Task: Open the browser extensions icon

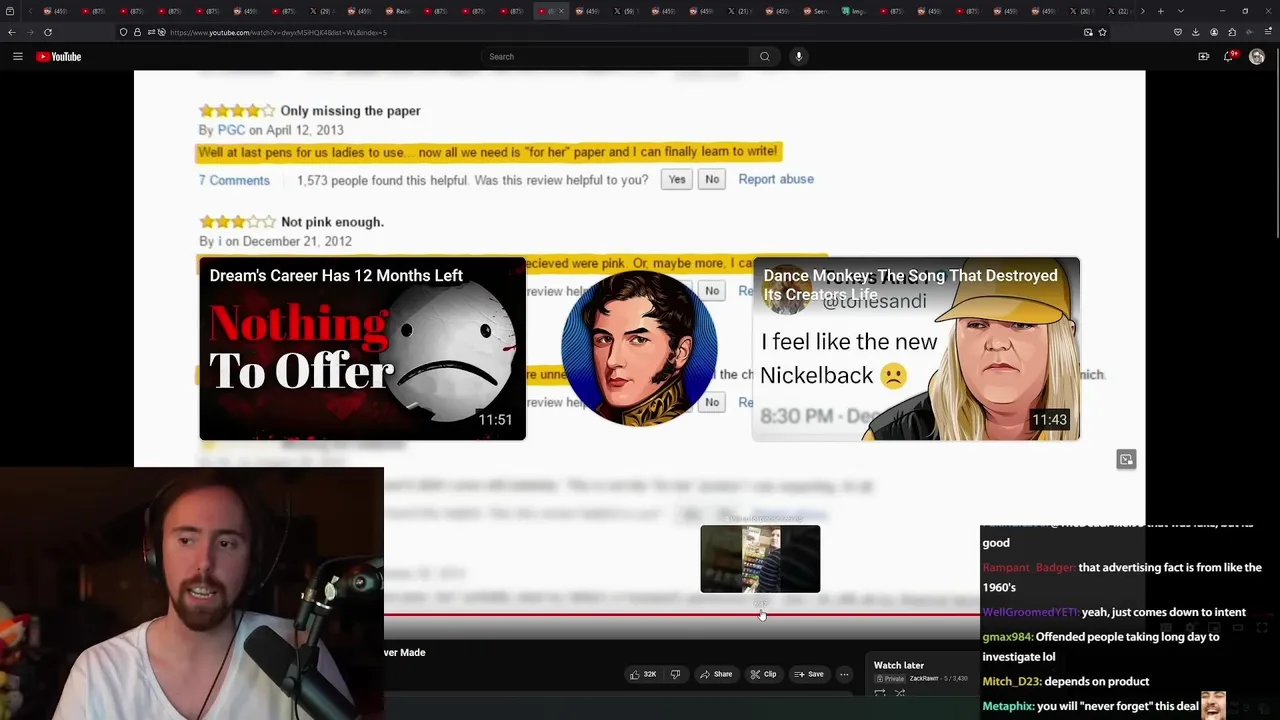Action: click(1231, 32)
